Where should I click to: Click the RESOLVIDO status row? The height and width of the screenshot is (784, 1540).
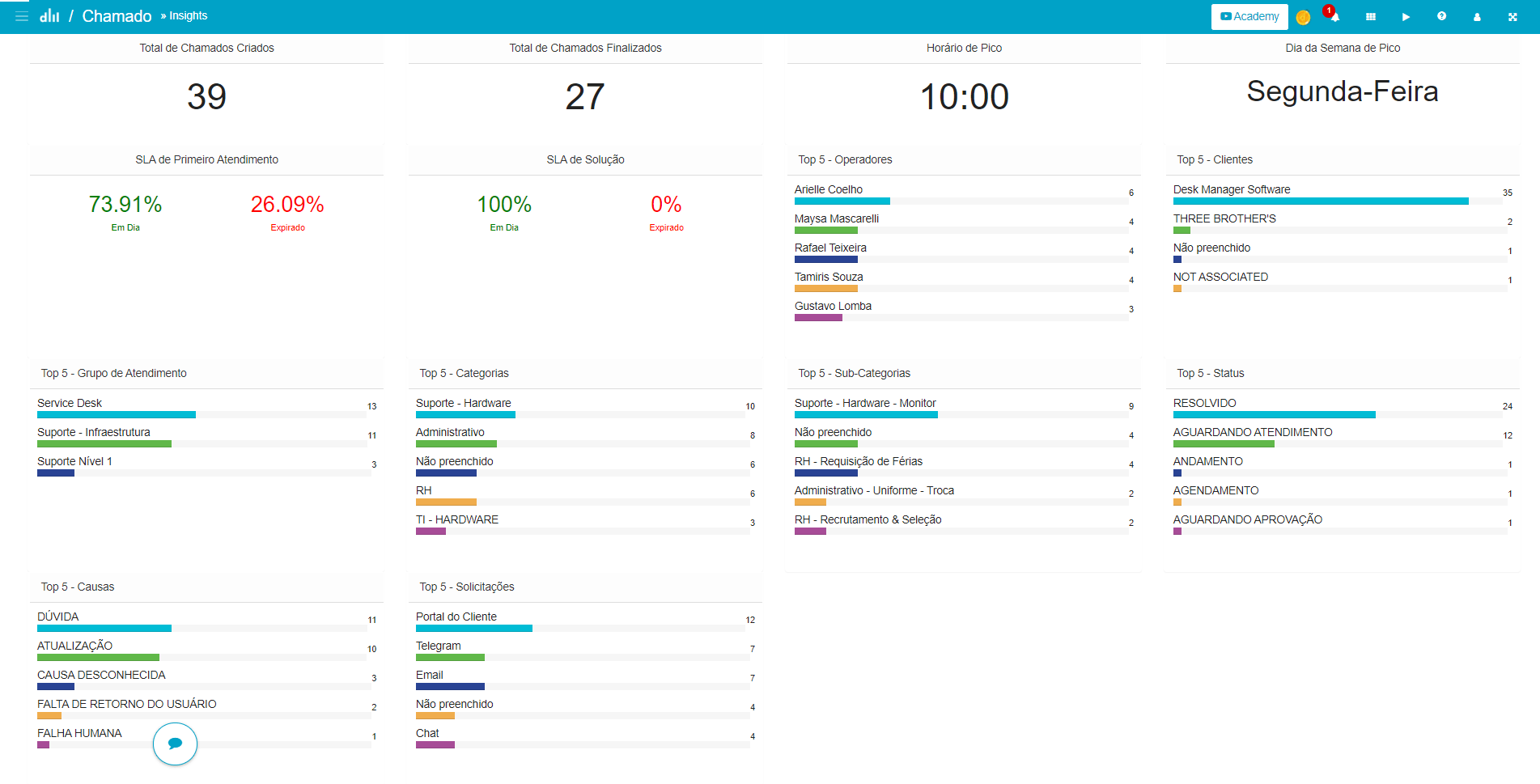click(x=1343, y=408)
